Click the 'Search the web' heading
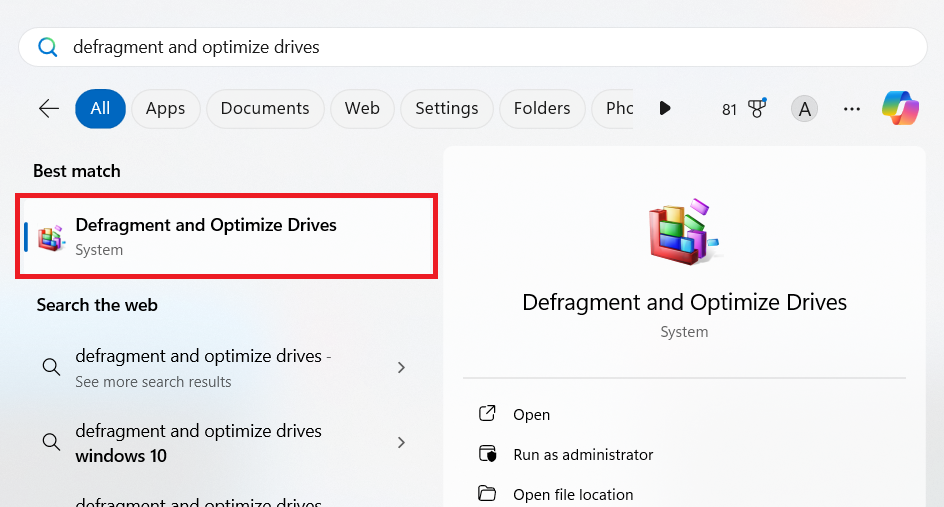Viewport: 944px width, 507px height. click(97, 305)
